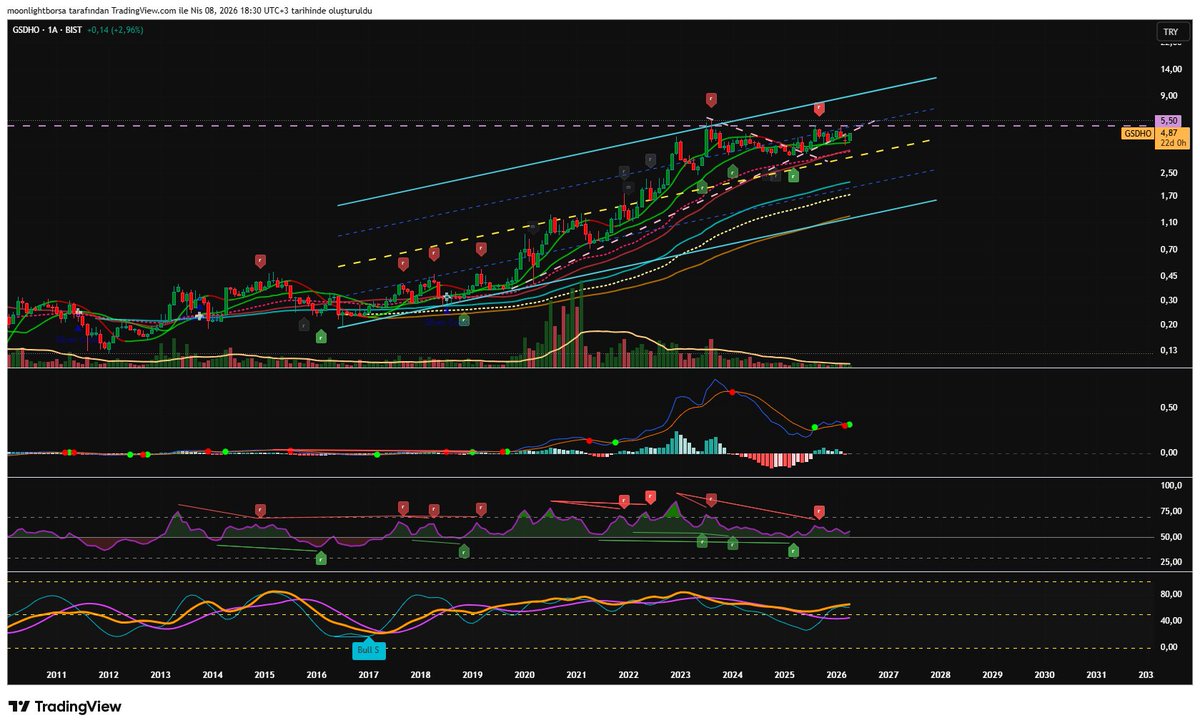This screenshot has height=728, width=1200.
Task: Click the +0,14 (+2,96%) change value
Action: [x=114, y=30]
